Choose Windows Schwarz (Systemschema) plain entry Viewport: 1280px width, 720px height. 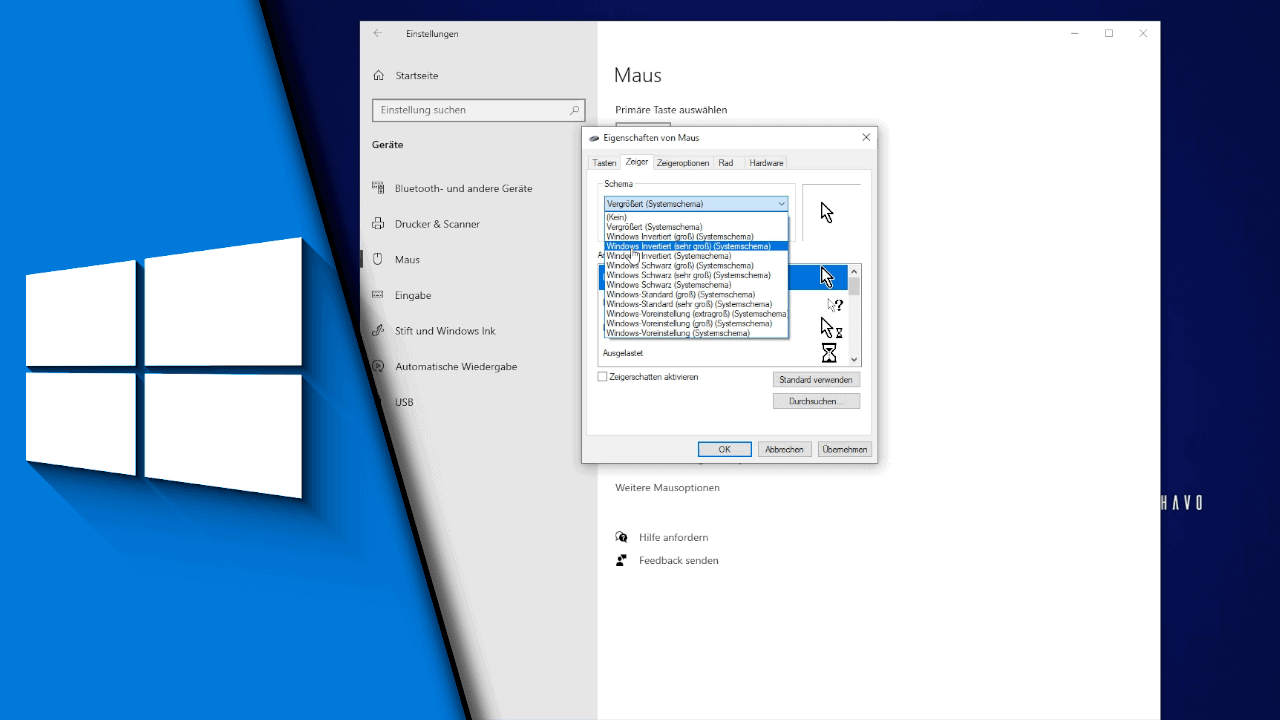696,285
